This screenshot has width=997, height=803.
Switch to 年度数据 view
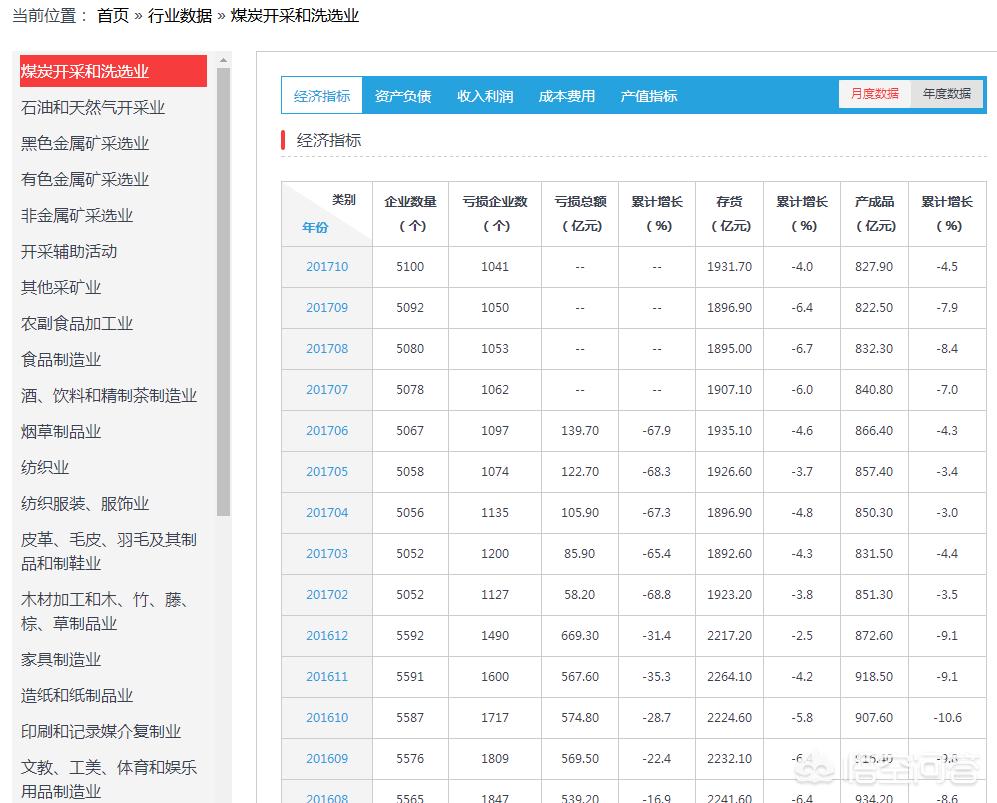(946, 94)
